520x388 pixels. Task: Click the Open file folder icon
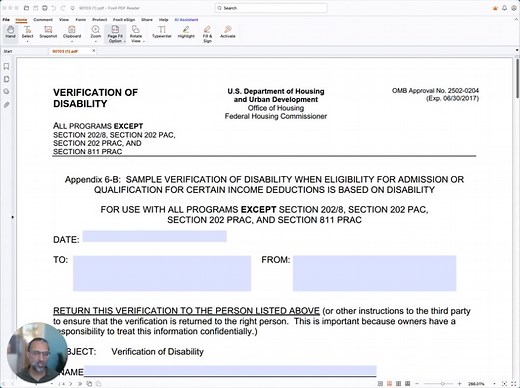coord(26,8)
